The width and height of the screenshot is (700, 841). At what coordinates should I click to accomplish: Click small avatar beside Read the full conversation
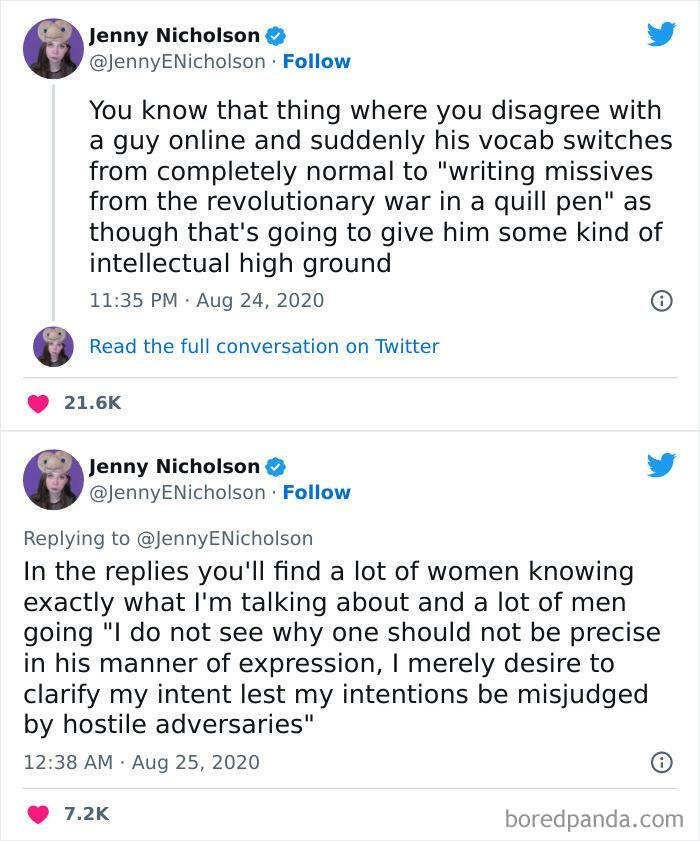pyautogui.click(x=53, y=346)
